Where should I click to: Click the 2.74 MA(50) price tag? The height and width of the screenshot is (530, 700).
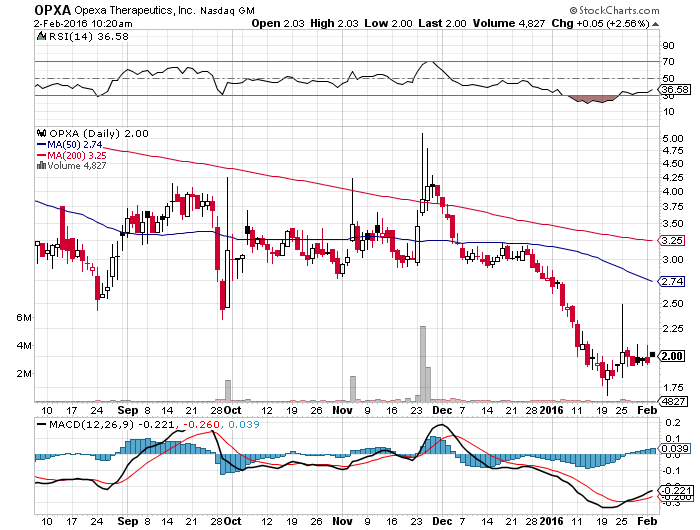(x=671, y=281)
